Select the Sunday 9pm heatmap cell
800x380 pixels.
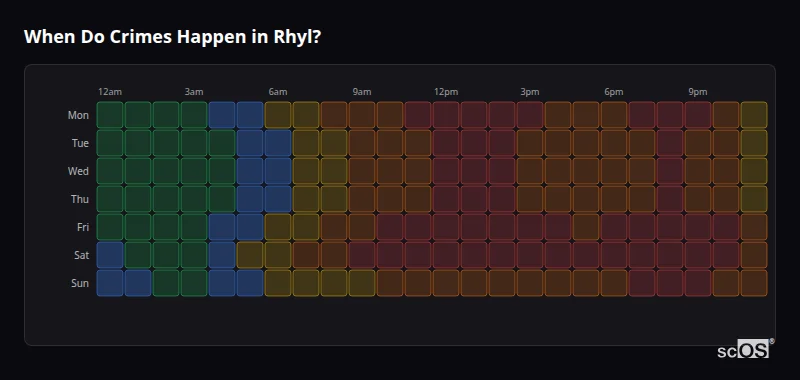(698, 283)
